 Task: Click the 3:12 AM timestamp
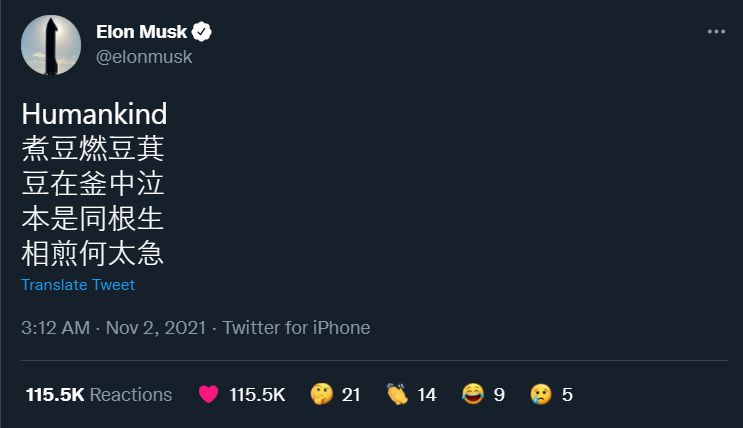pos(57,328)
